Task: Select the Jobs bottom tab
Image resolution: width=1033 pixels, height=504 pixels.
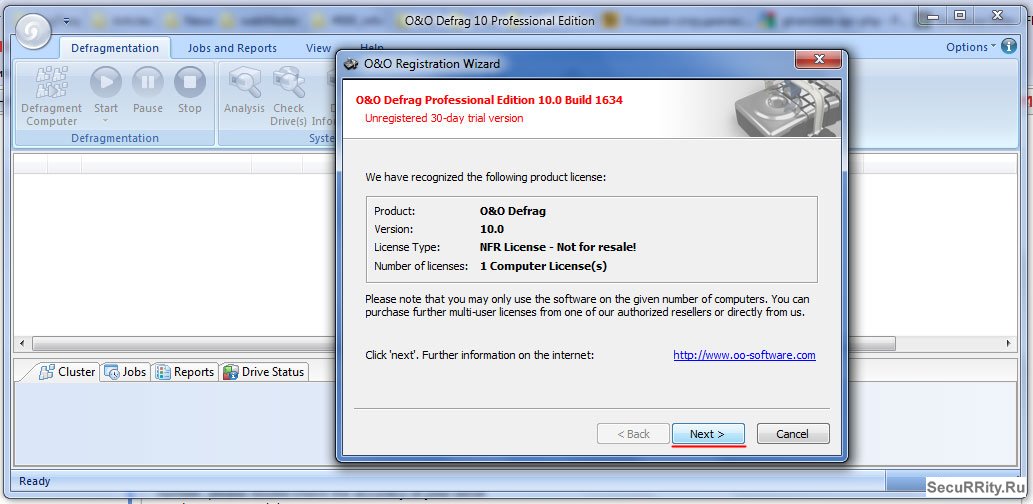Action: (125, 372)
